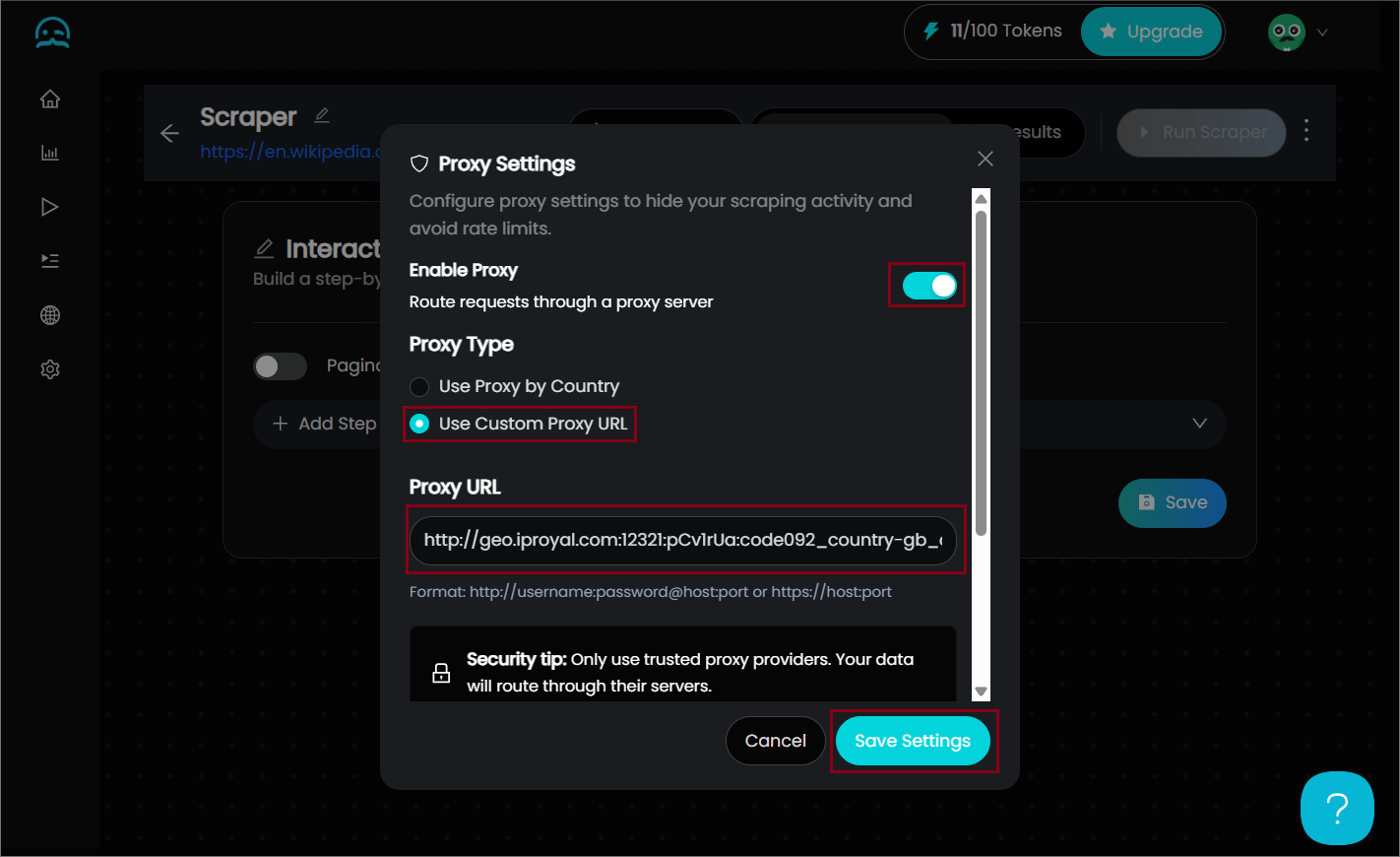Cancel the proxy settings dialog

click(775, 741)
